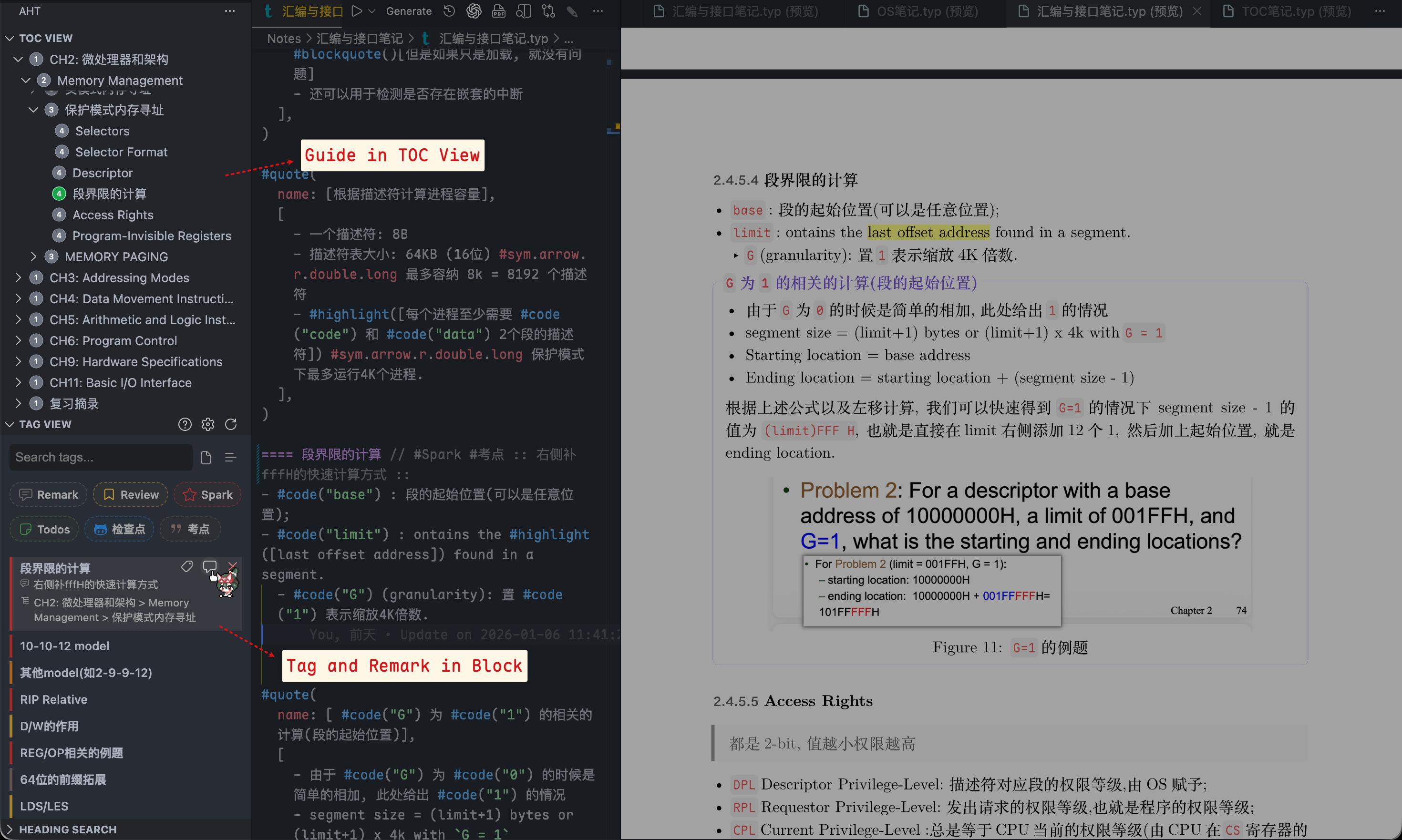Click the Tag View help question icon

(x=185, y=424)
